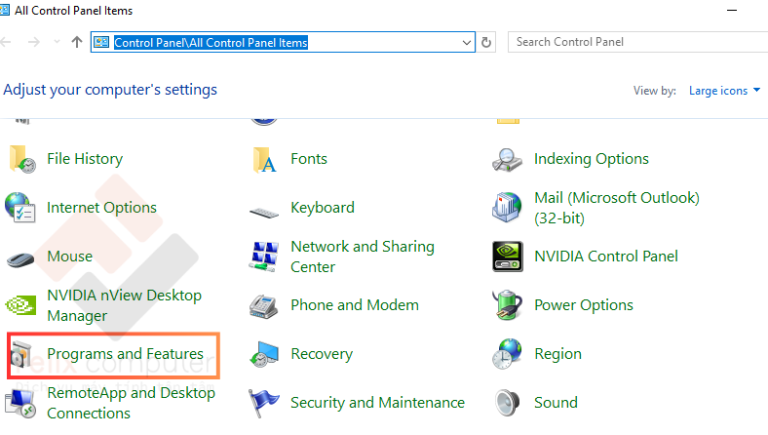Open Mail (Microsoft Outlook) (32-bit) link
This screenshot has height=435, width=768.
[617, 208]
